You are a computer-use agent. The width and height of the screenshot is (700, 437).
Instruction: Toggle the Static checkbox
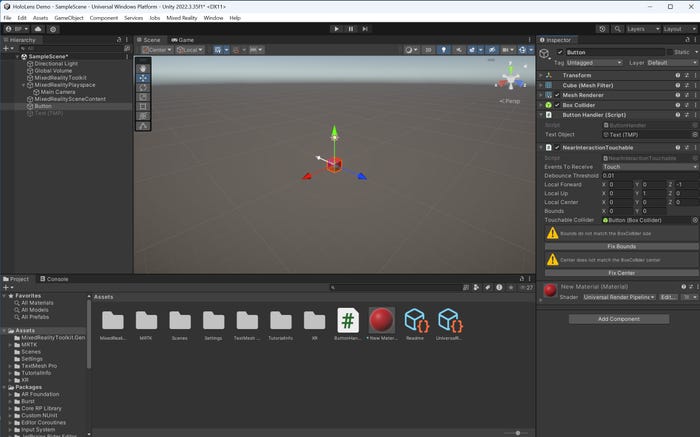pyautogui.click(x=669, y=52)
